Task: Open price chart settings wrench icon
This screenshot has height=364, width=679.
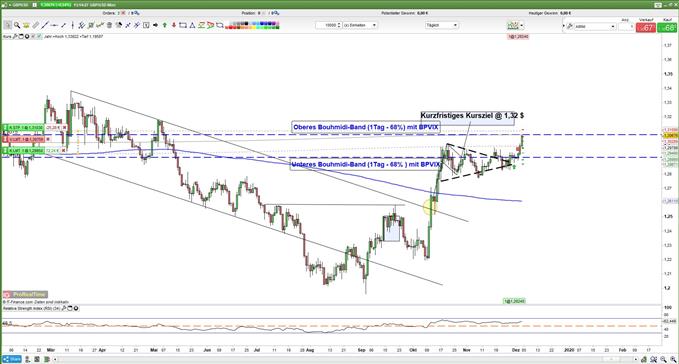Action: click(x=15, y=36)
